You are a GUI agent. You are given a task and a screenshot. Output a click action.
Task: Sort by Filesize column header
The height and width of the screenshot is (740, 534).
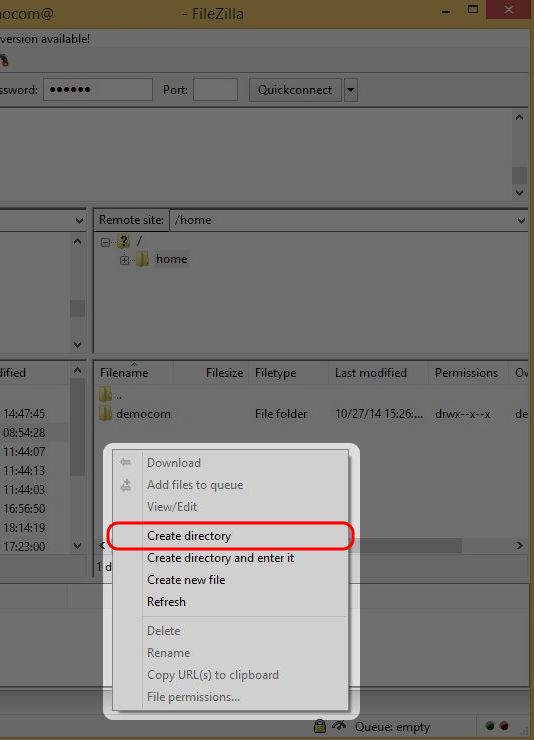(211, 373)
